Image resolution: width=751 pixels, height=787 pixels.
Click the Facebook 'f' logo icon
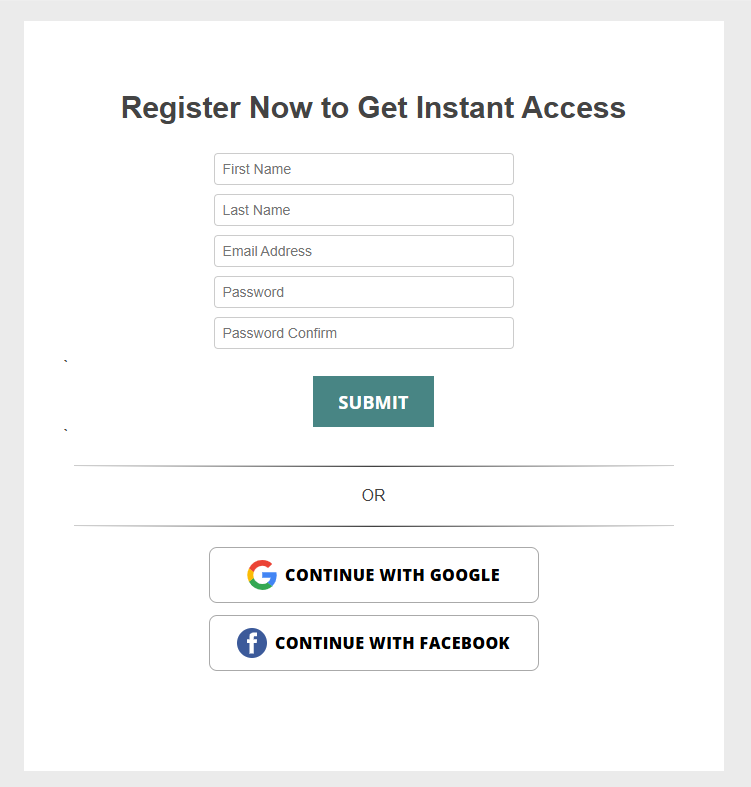[x=252, y=643]
